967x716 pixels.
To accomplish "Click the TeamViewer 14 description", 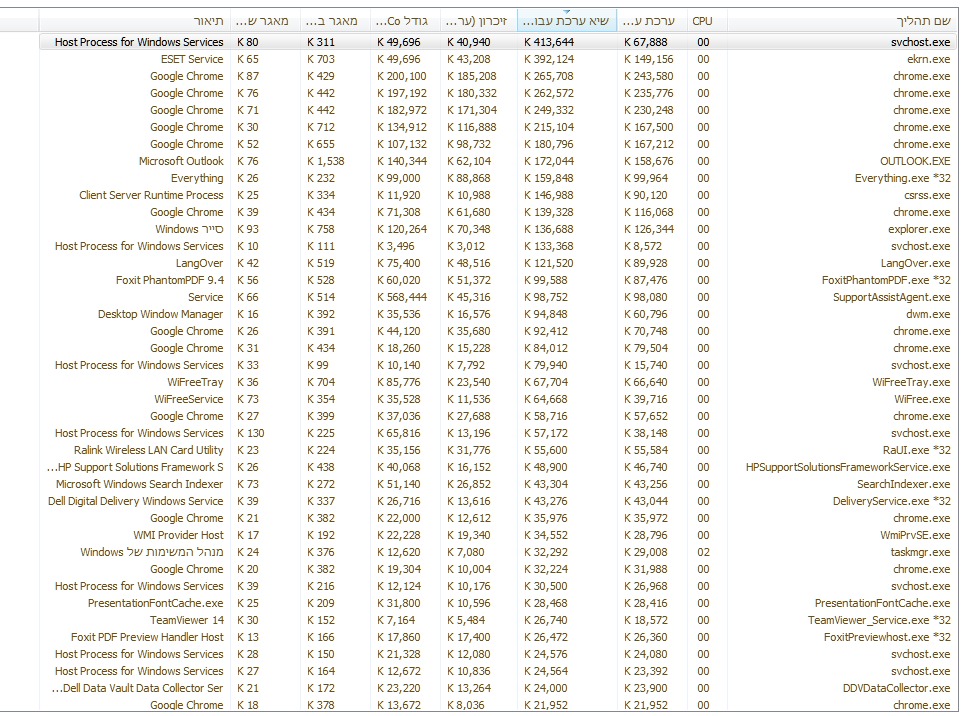I will 187,620.
